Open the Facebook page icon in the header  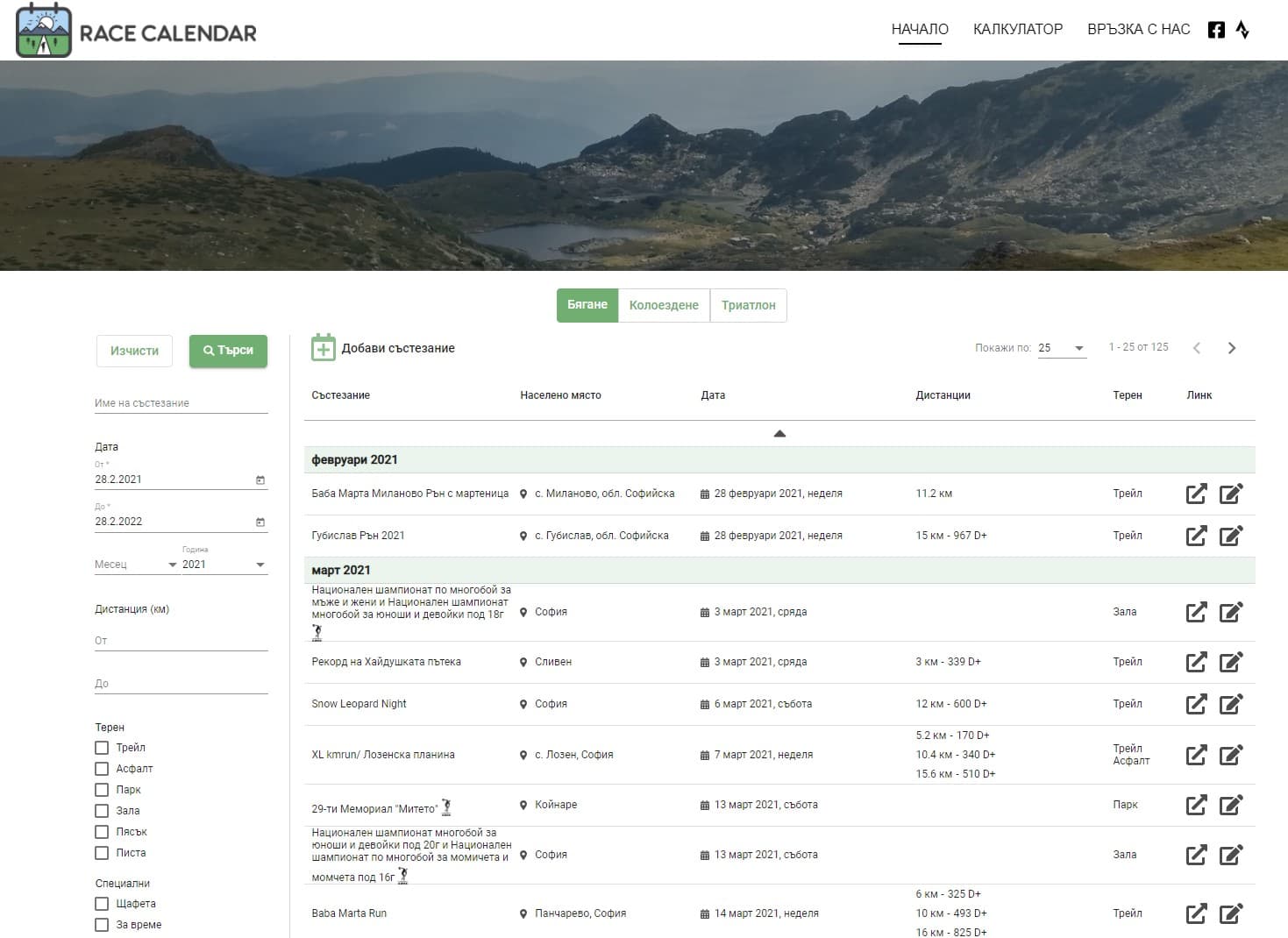point(1216,29)
